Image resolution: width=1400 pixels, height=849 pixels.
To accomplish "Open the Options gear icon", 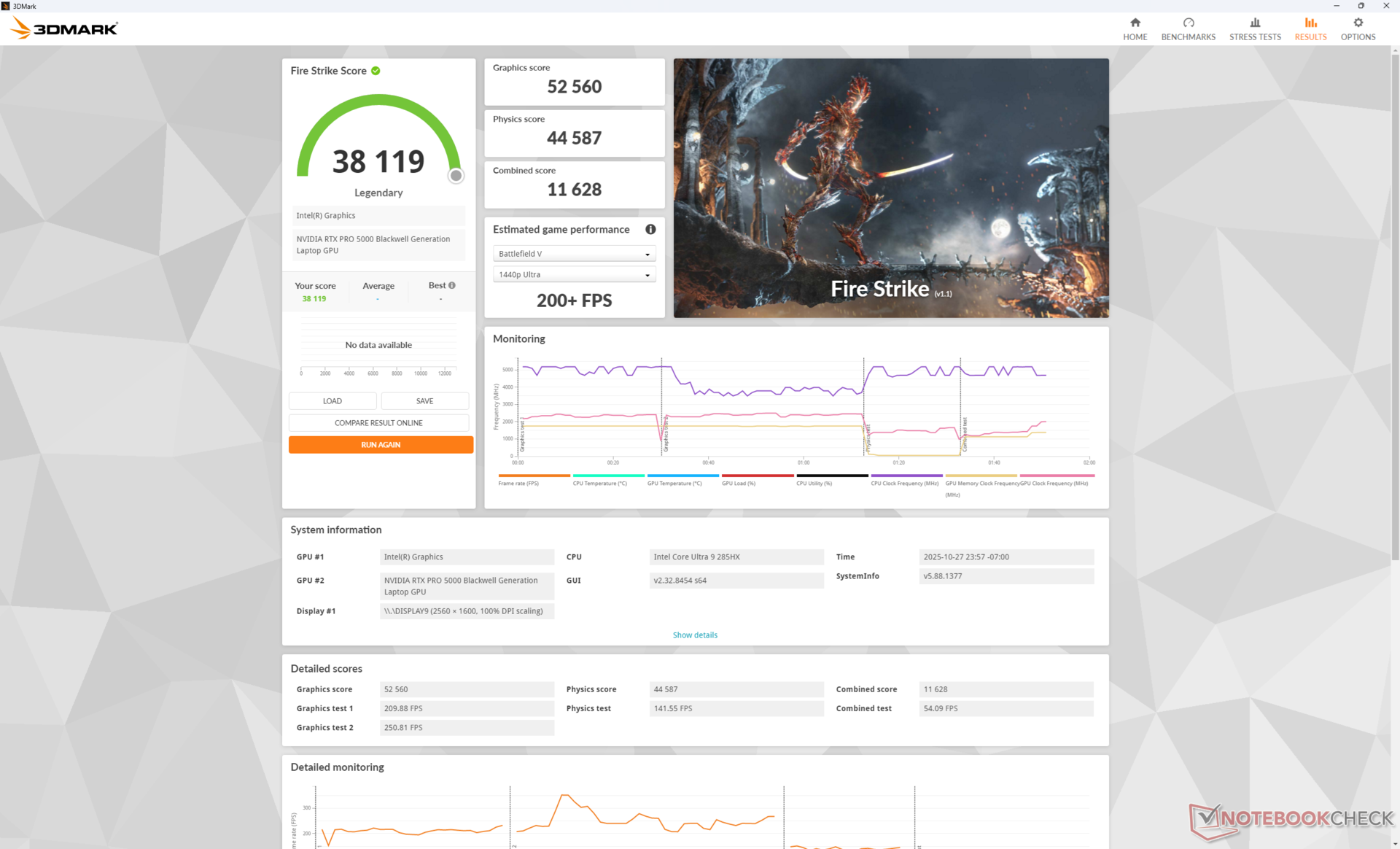I will (x=1358, y=23).
